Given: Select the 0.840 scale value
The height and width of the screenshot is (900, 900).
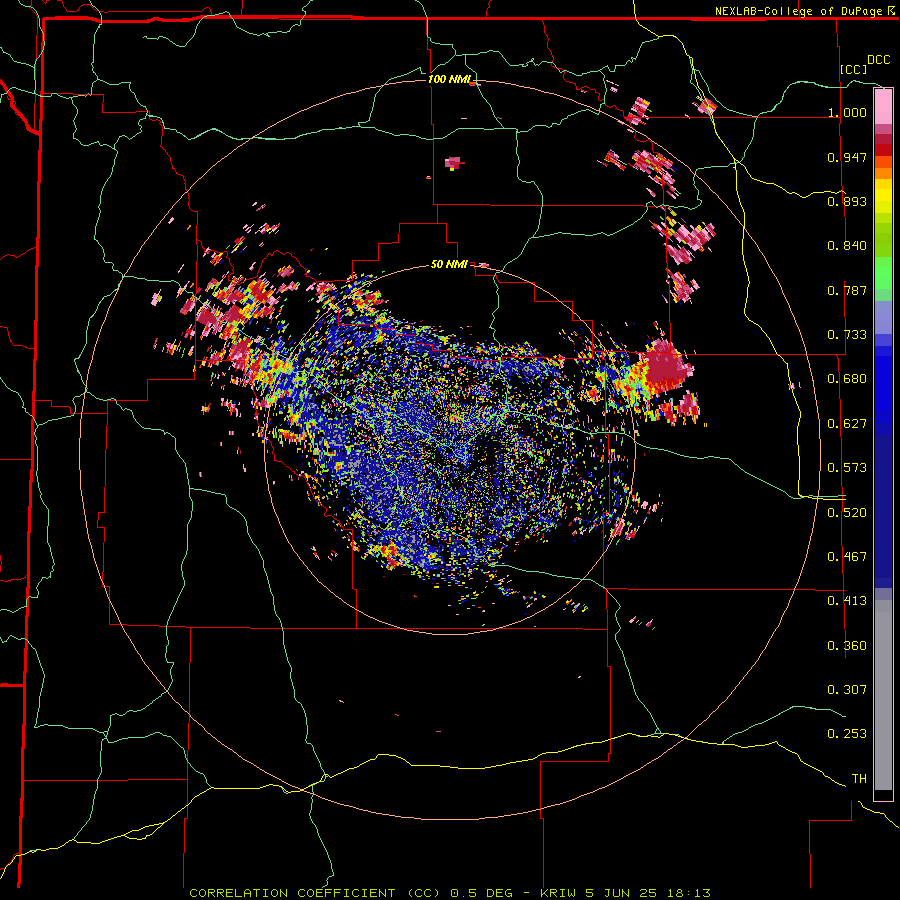Looking at the screenshot, I should (847, 246).
